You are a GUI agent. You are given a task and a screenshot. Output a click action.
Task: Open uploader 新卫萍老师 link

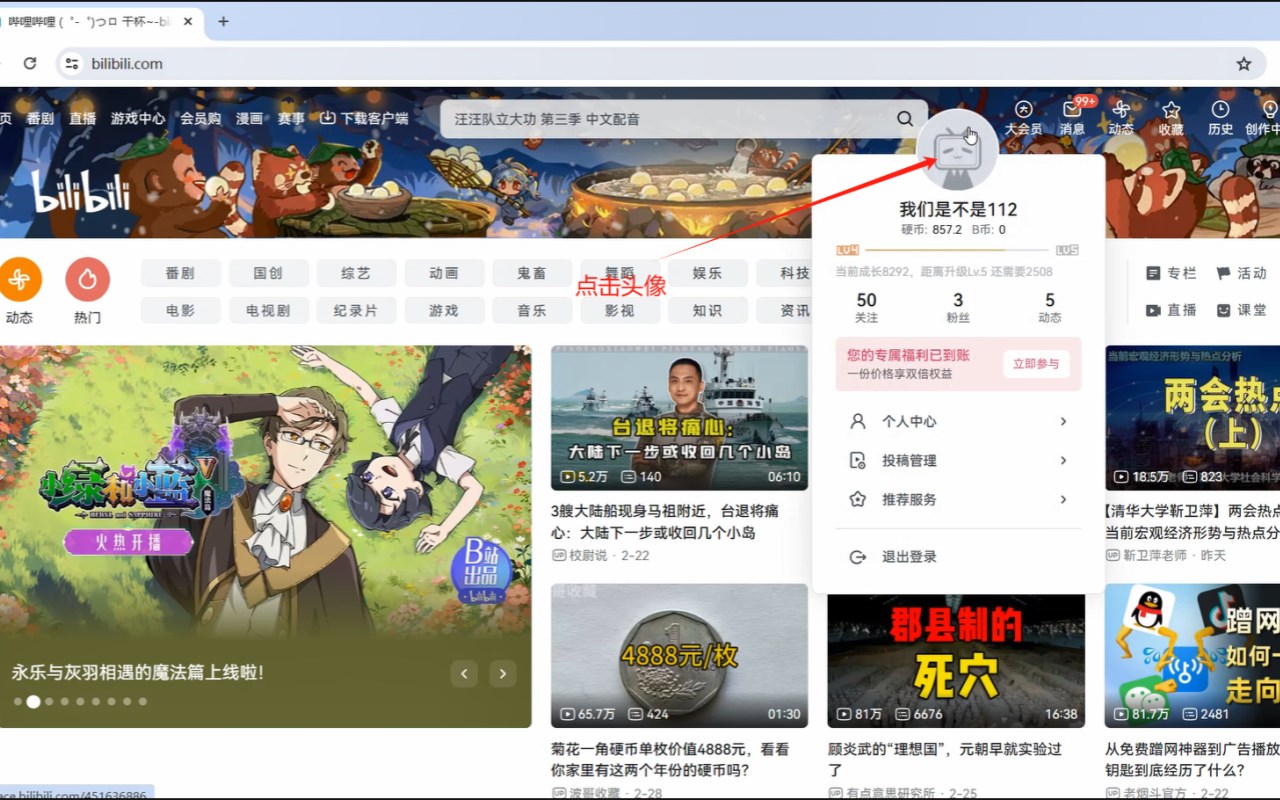(x=1146, y=555)
